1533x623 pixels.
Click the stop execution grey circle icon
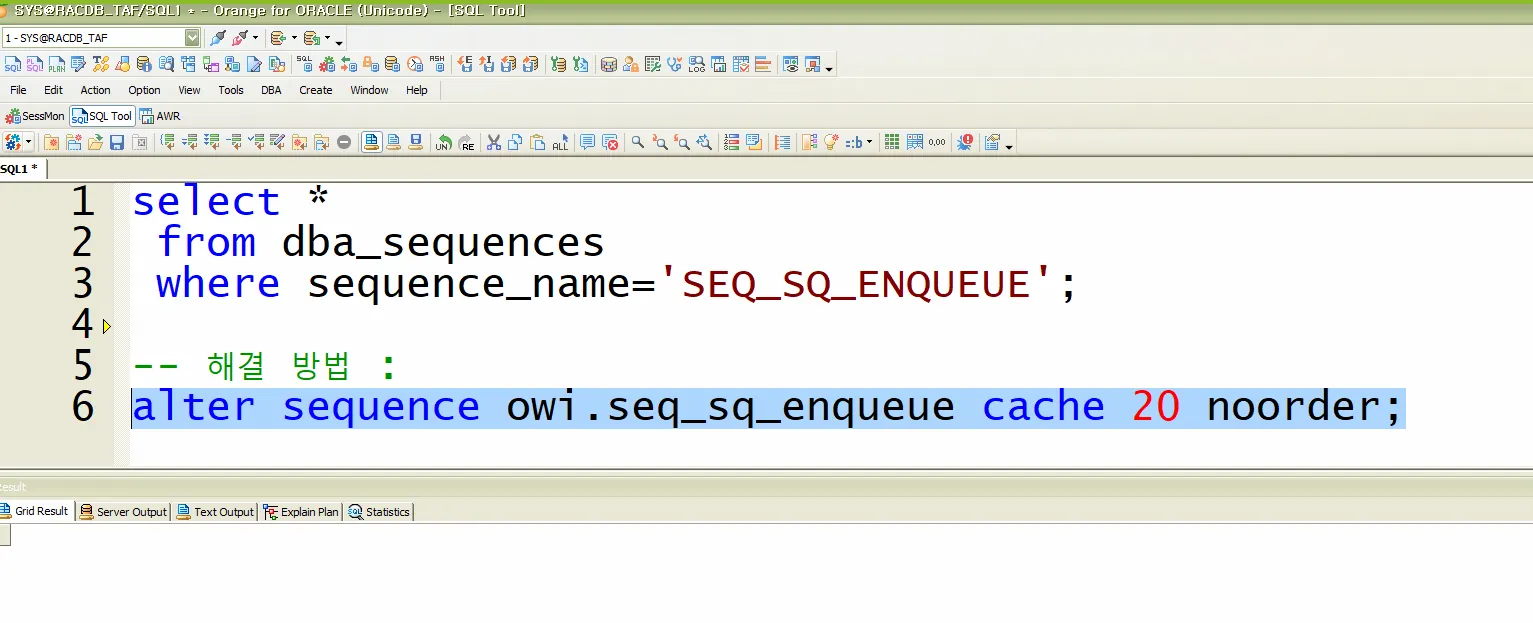pyautogui.click(x=344, y=143)
